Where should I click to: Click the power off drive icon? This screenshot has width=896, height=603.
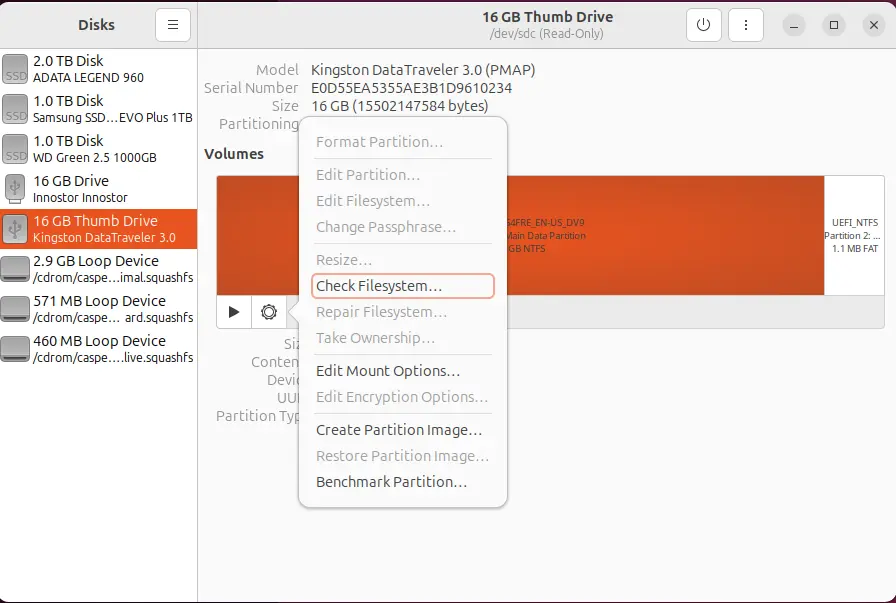[703, 25]
